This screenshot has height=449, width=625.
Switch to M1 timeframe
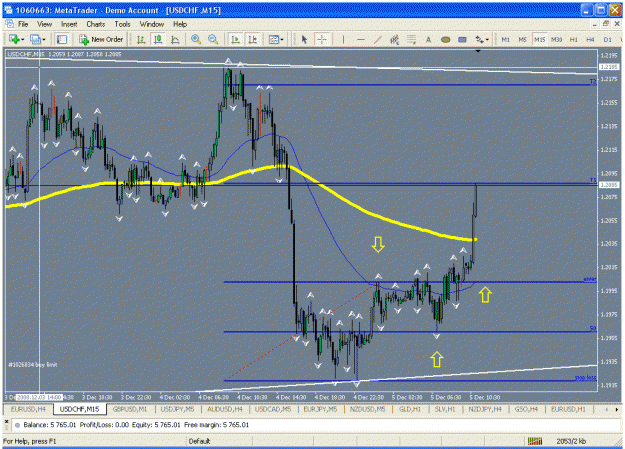click(x=505, y=39)
